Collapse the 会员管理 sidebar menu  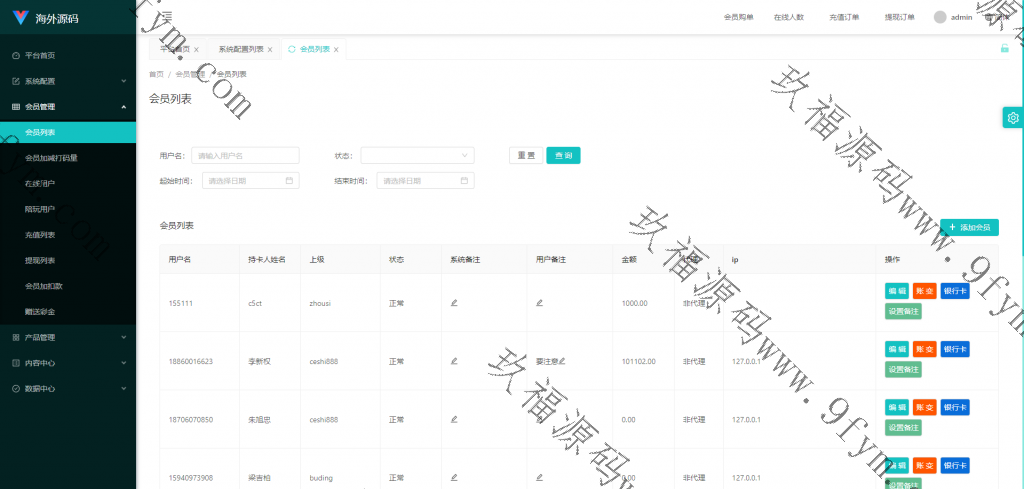click(67, 107)
